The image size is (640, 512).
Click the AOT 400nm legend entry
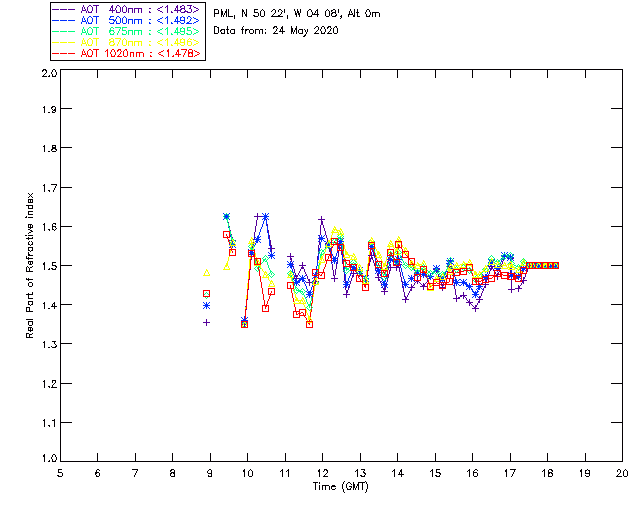[126, 9]
